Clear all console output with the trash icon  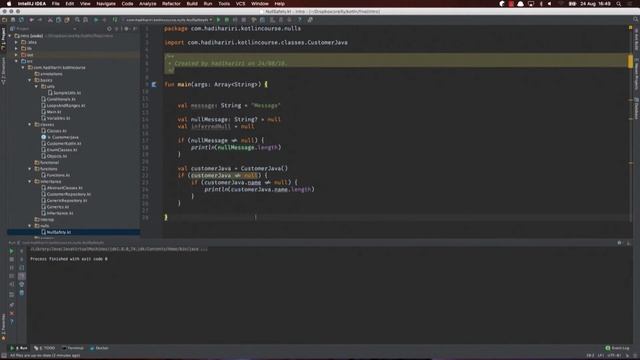(x=22, y=293)
